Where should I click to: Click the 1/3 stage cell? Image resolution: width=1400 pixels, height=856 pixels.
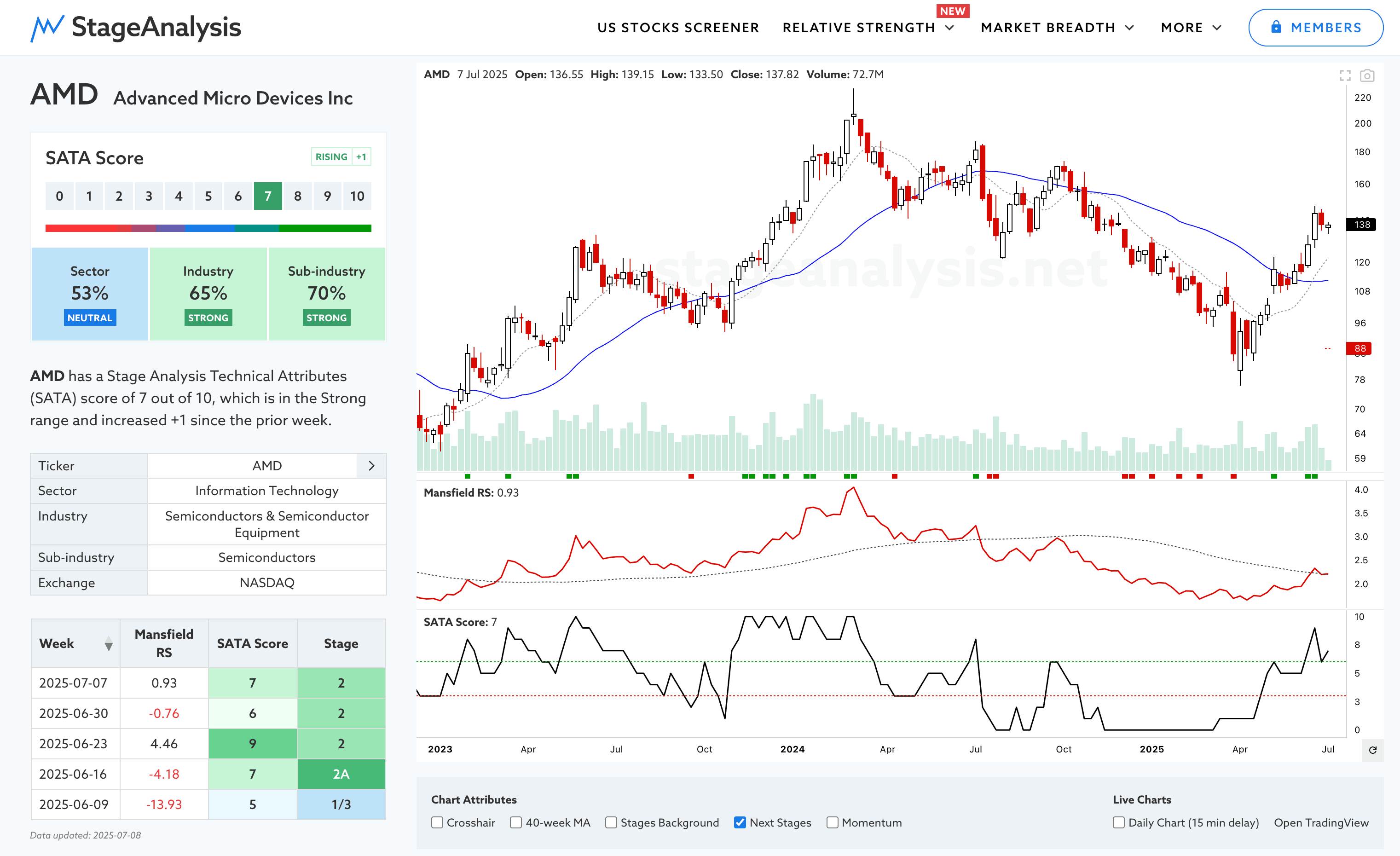click(x=341, y=804)
